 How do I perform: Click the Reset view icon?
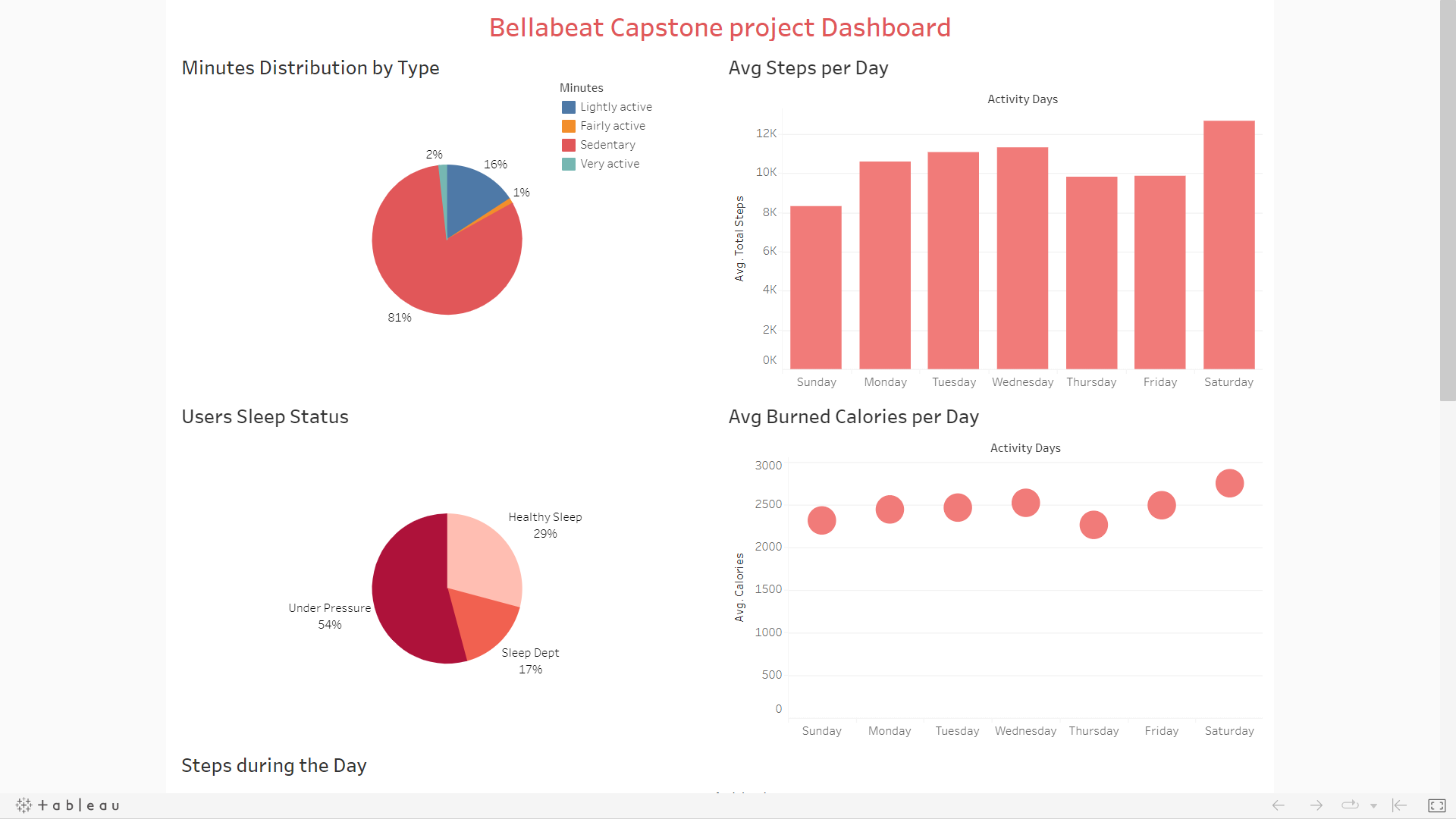(x=1398, y=805)
